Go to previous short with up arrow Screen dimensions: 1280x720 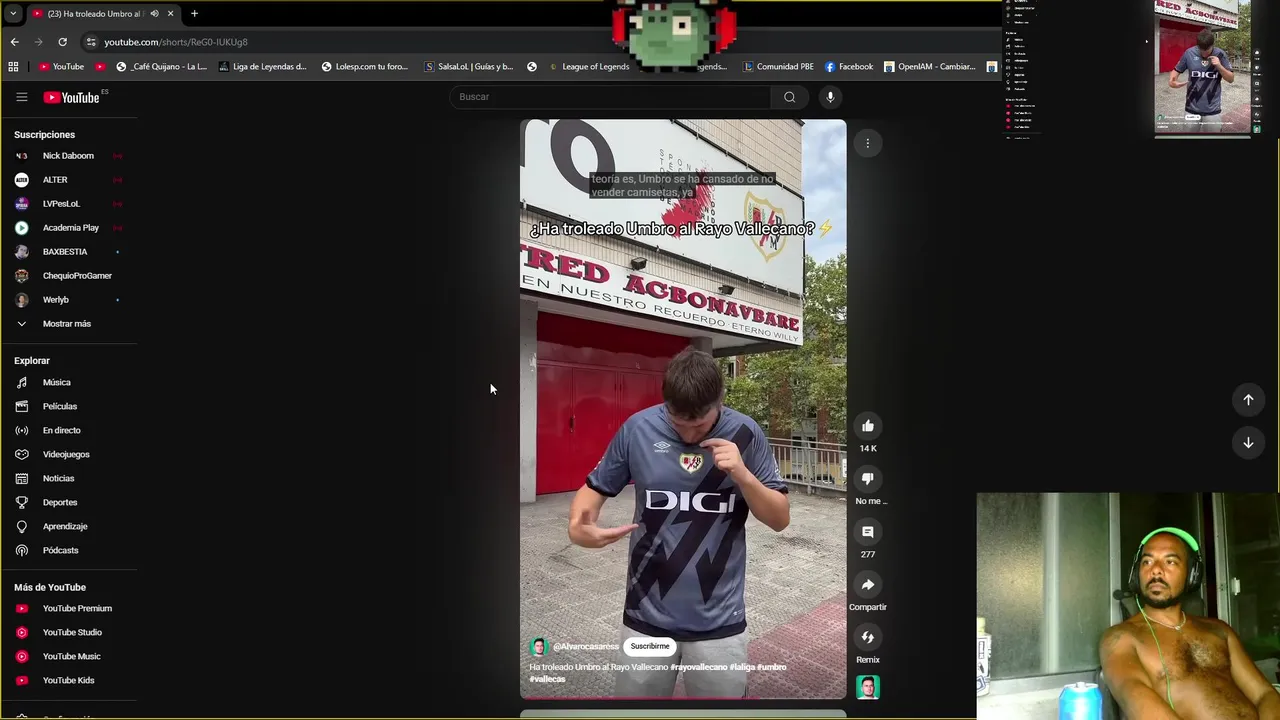tap(1248, 400)
